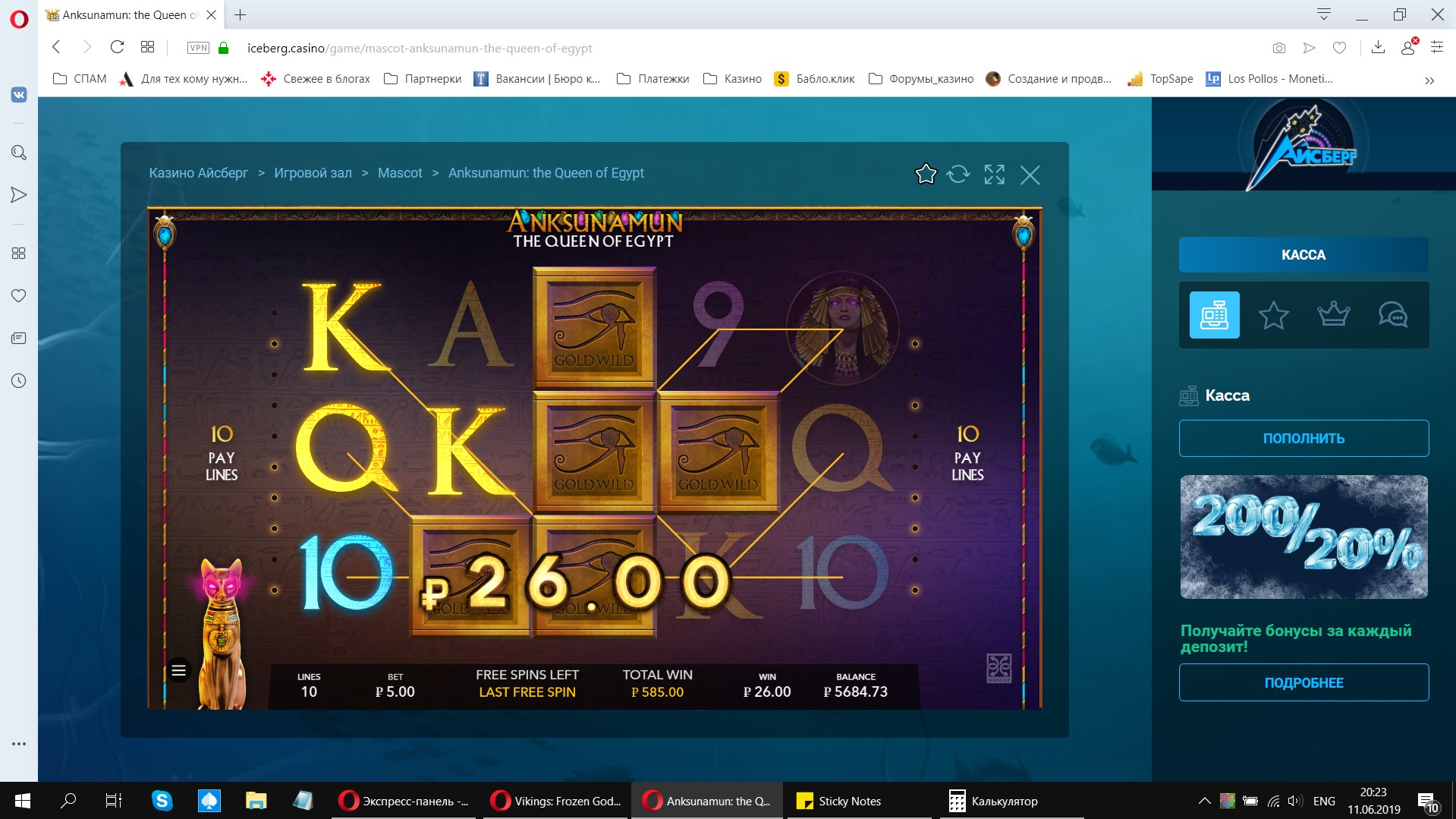Open the slot game hamburger menu
1456x819 pixels.
pyautogui.click(x=178, y=670)
